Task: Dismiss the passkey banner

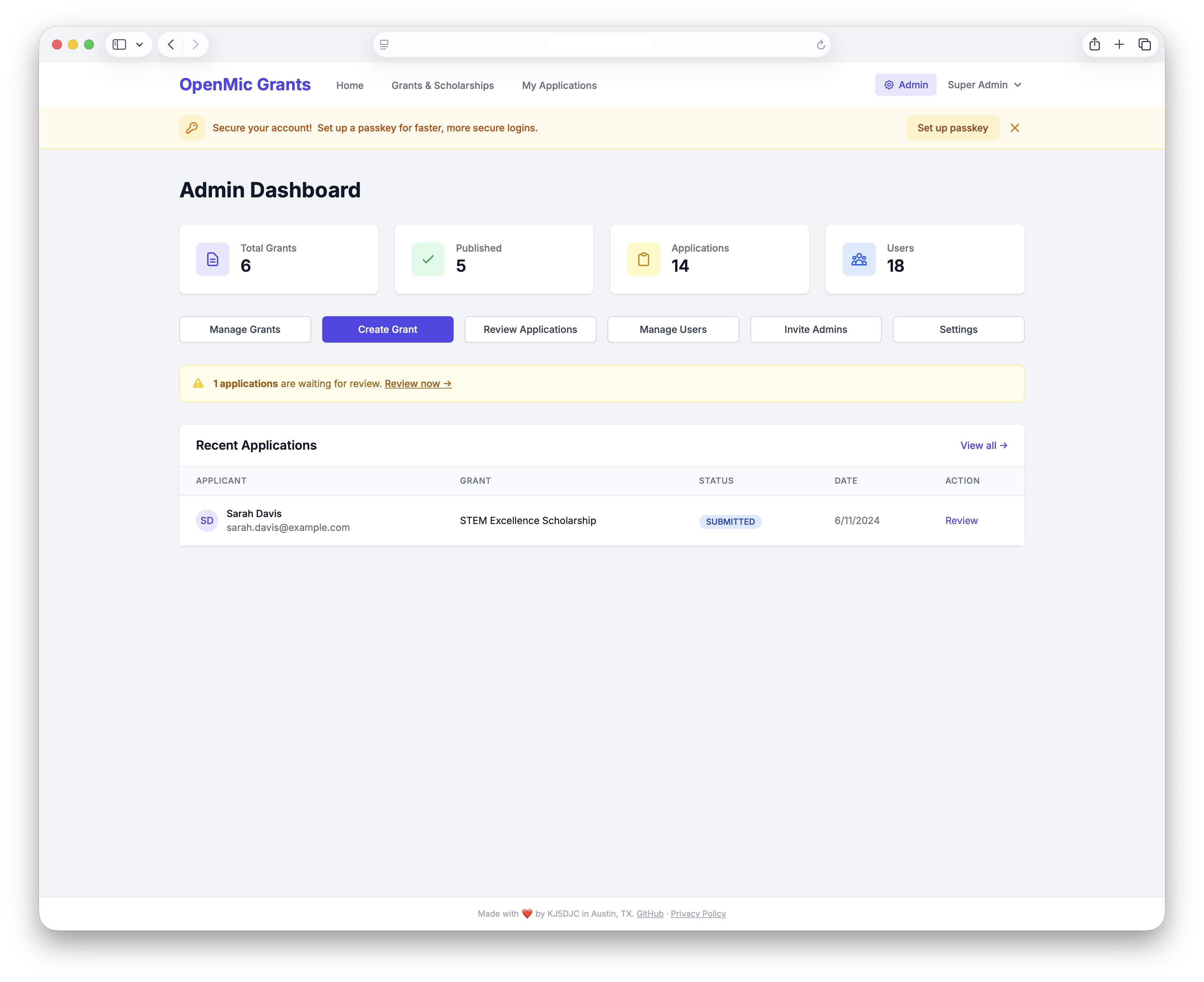Action: coord(1015,128)
